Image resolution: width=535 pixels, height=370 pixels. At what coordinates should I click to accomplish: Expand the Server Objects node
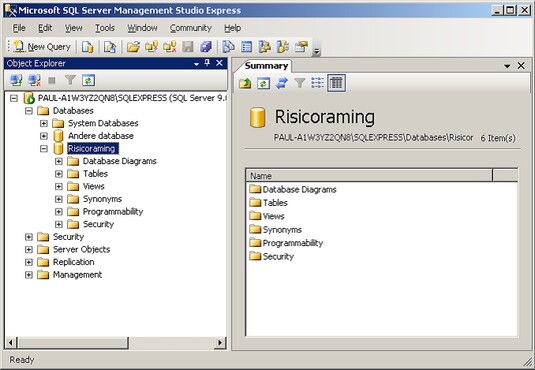point(29,250)
